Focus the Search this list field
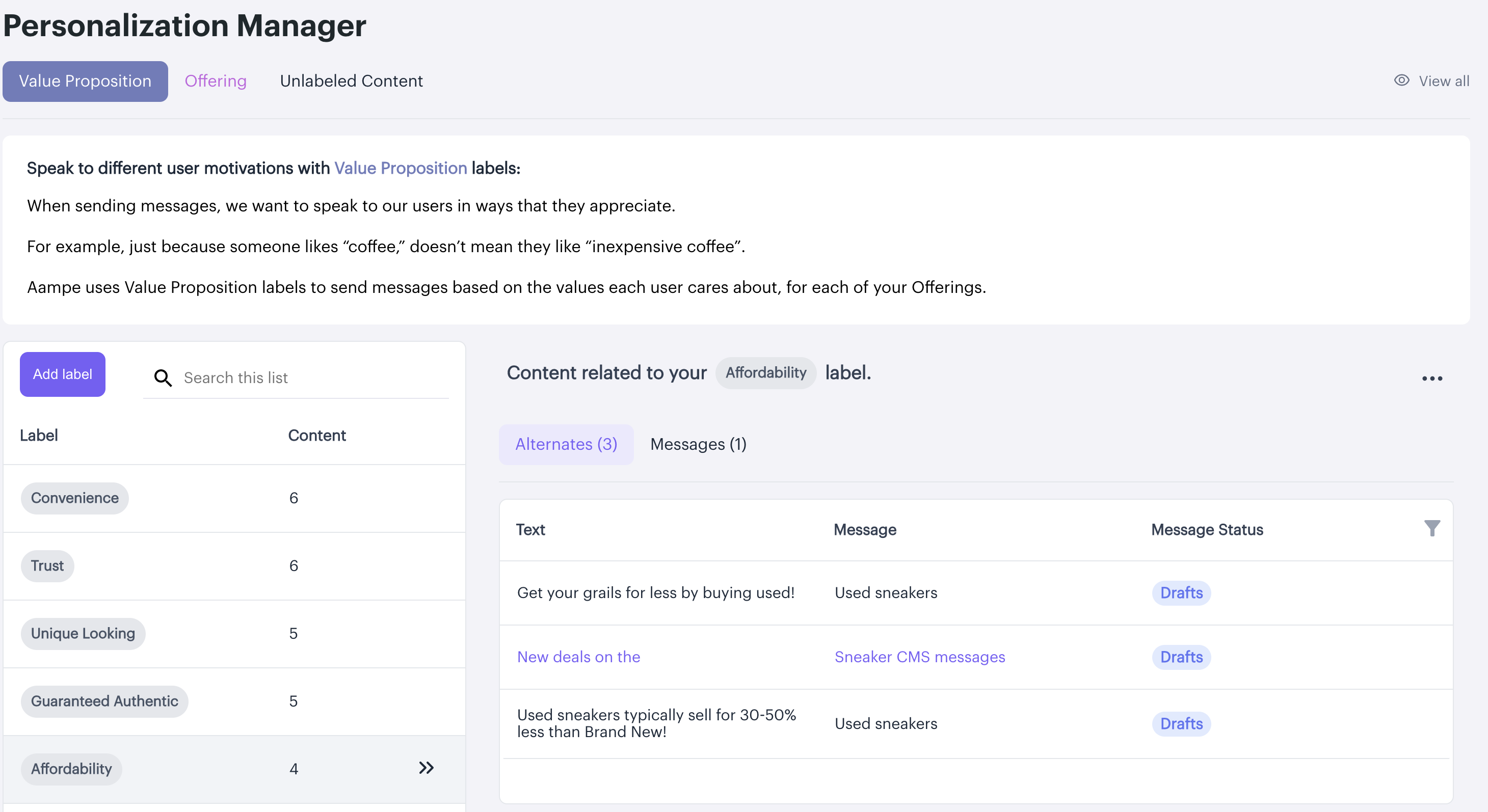Image resolution: width=1488 pixels, height=812 pixels. tap(312, 377)
